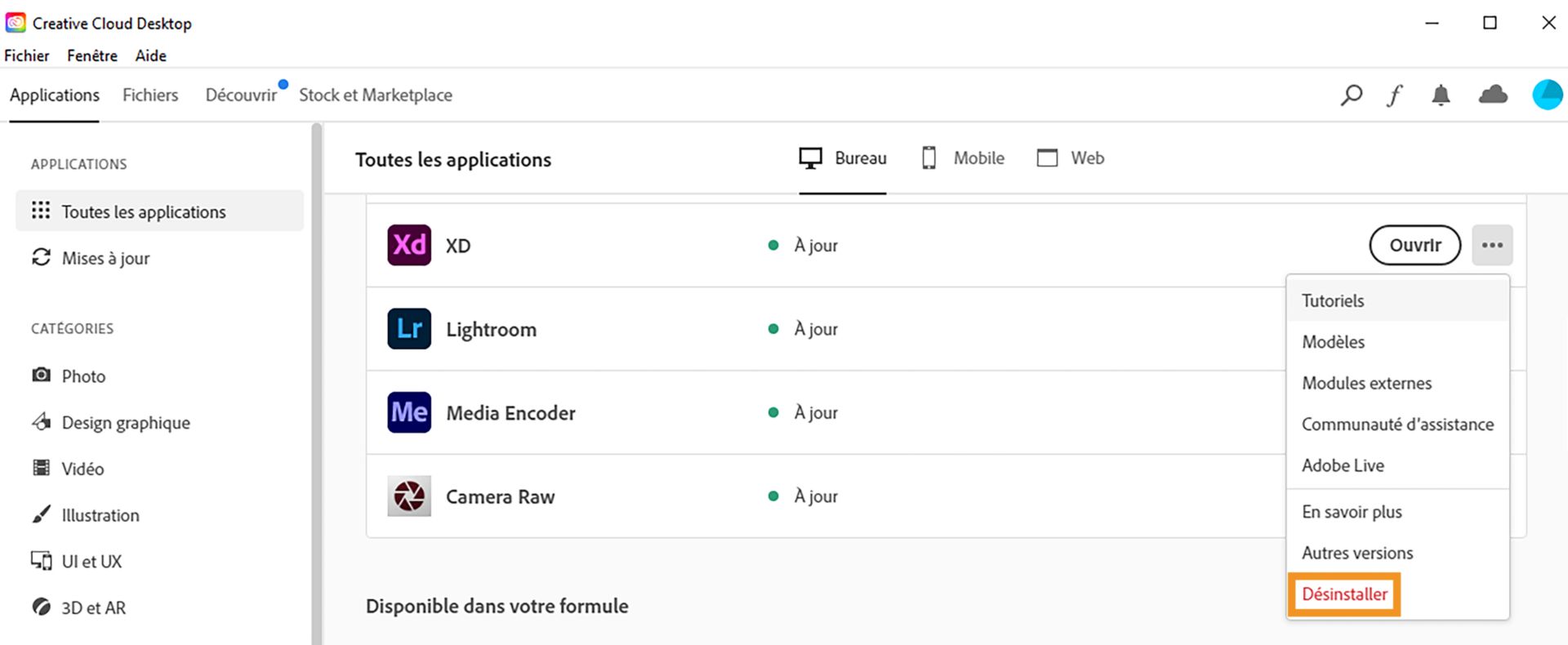Open the Stock et Marketplace tab
1568x645 pixels.
tap(376, 96)
